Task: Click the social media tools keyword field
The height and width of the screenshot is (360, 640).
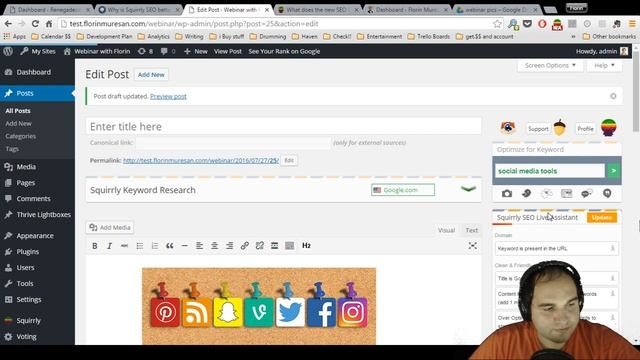Action: (550, 171)
